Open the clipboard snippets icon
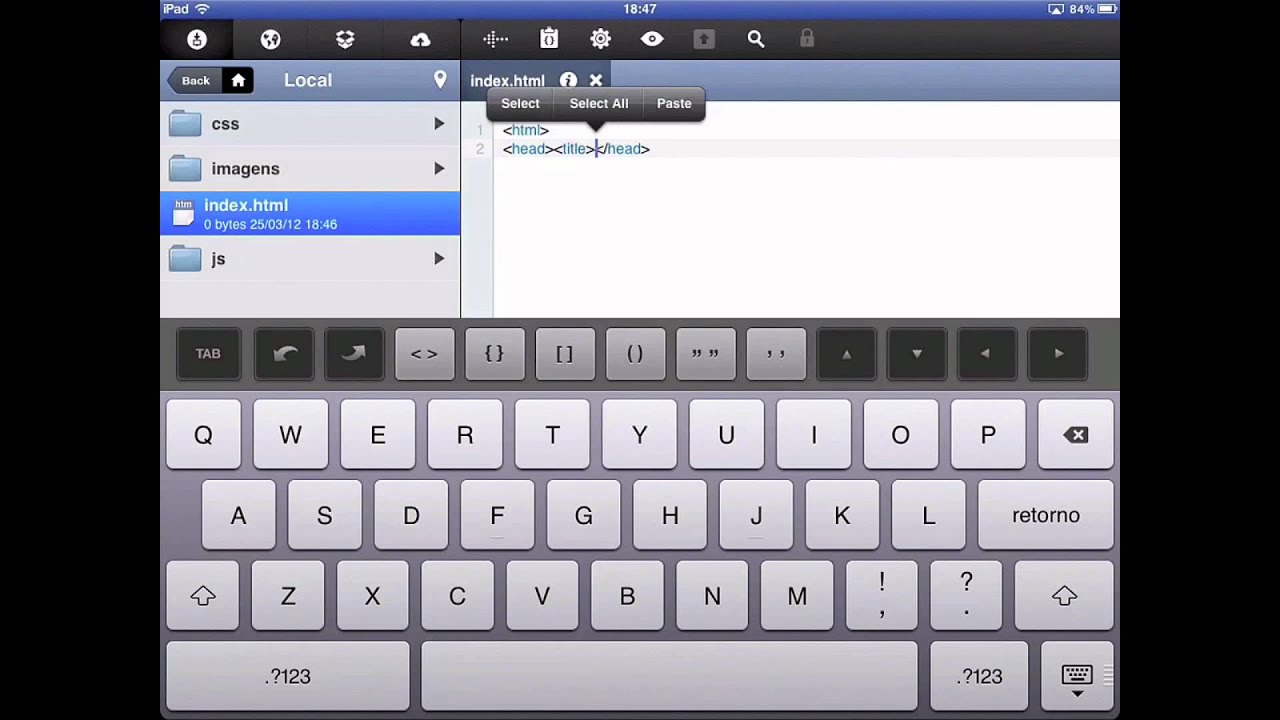 click(549, 39)
